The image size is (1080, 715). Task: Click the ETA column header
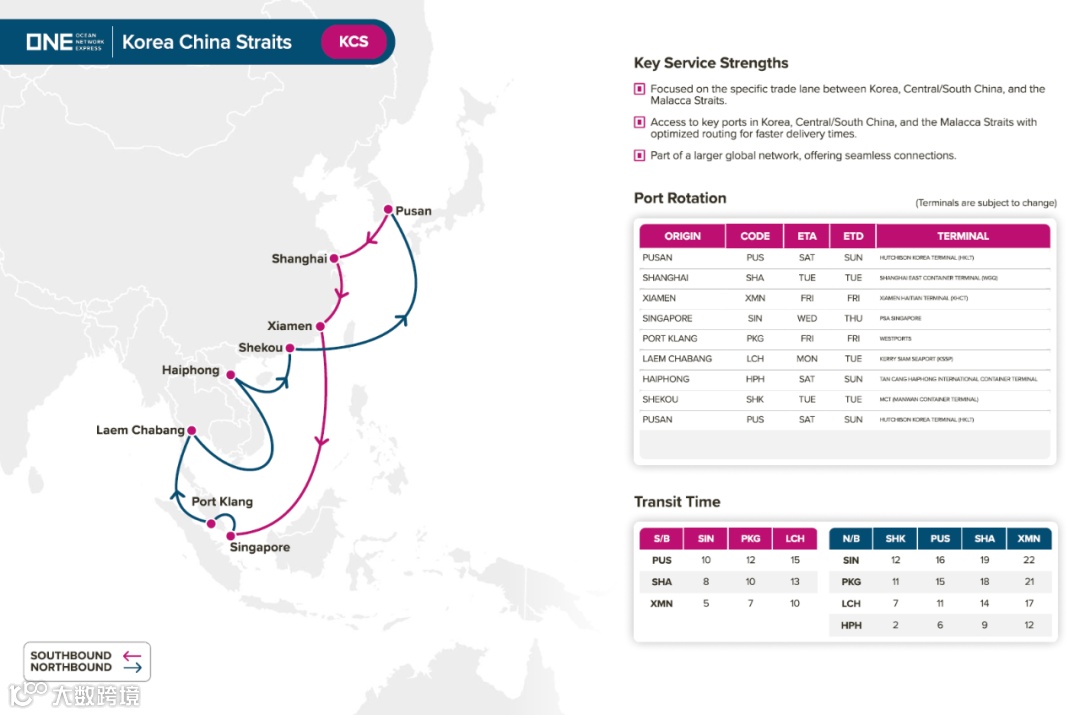pyautogui.click(x=807, y=236)
